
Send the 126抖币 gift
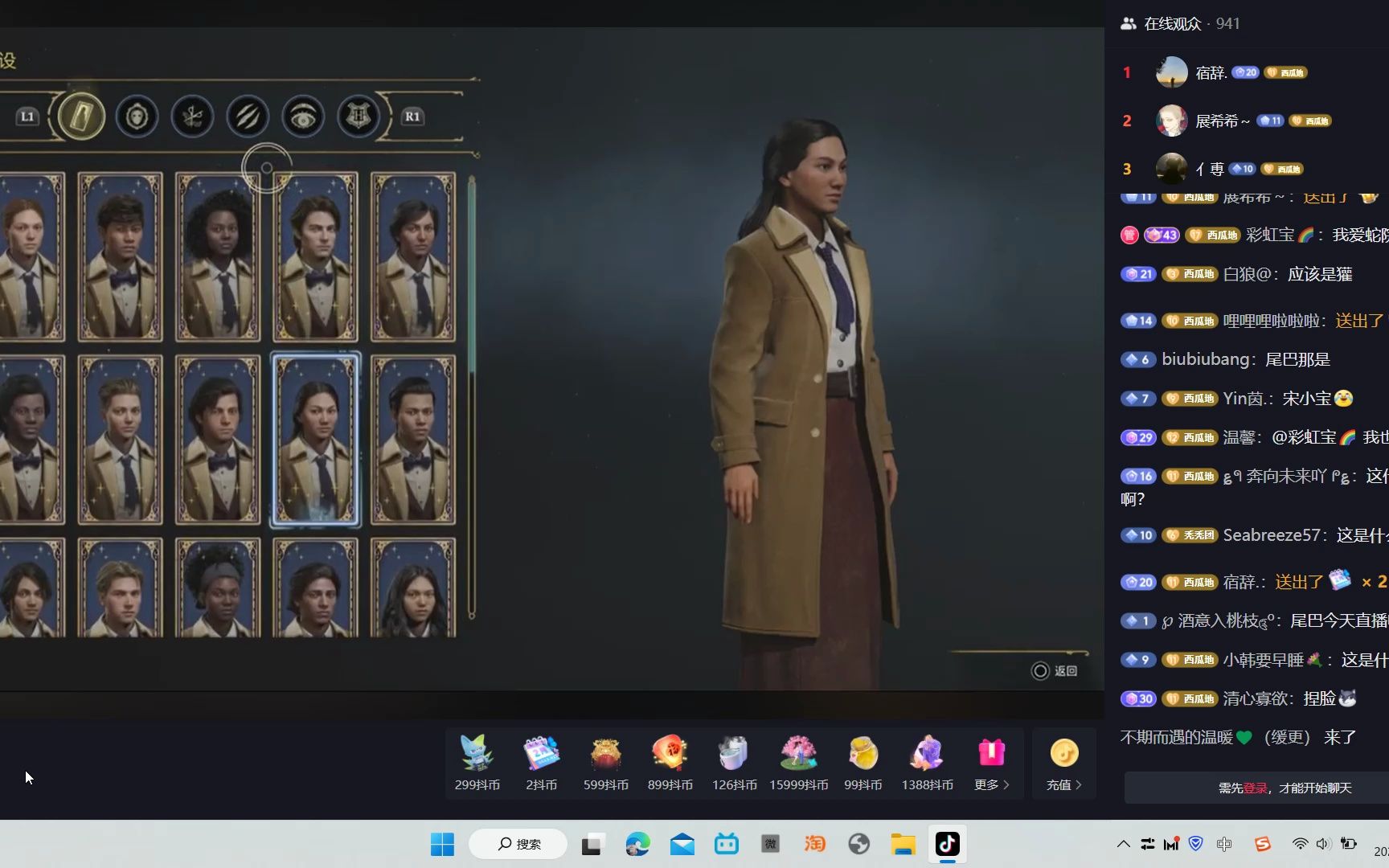tap(735, 764)
